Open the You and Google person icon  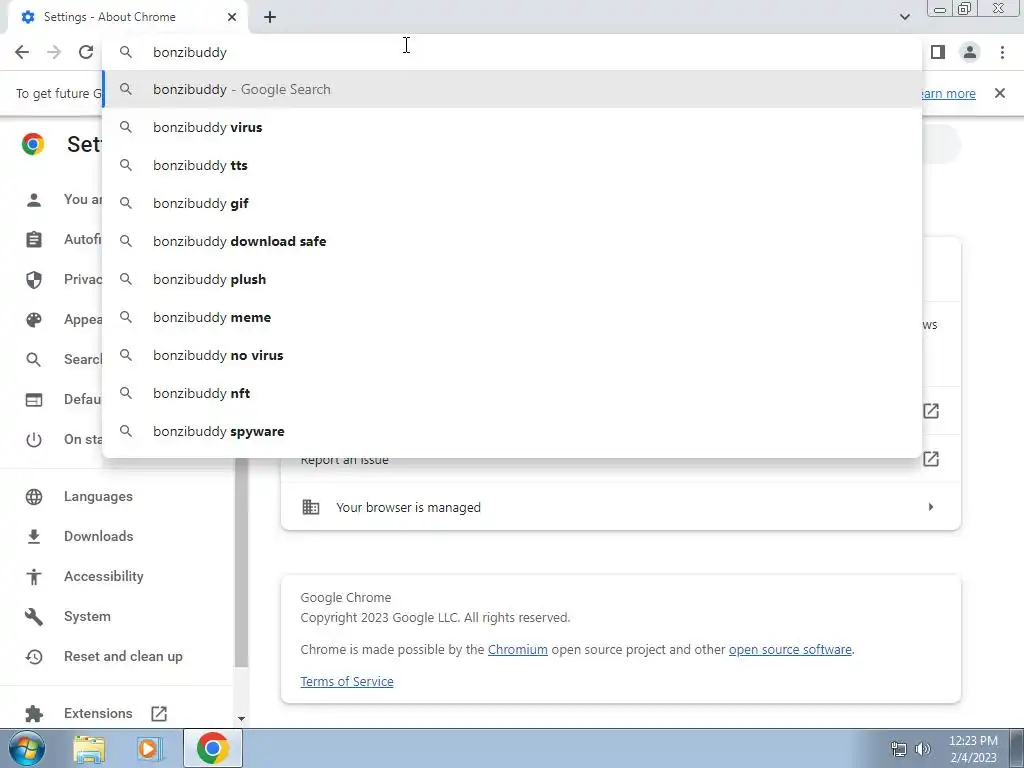tap(33, 200)
